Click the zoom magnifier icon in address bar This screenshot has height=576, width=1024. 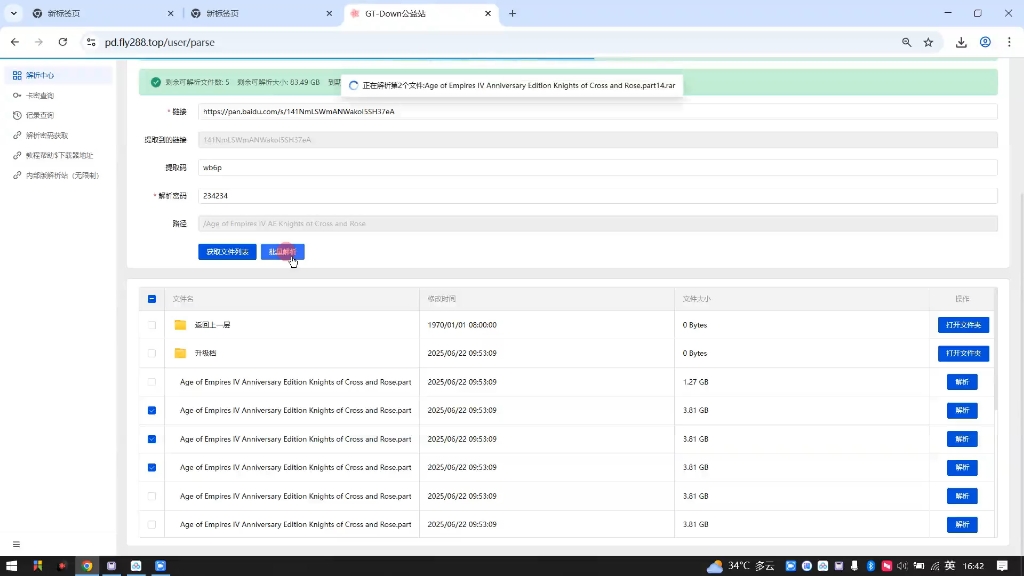point(906,42)
